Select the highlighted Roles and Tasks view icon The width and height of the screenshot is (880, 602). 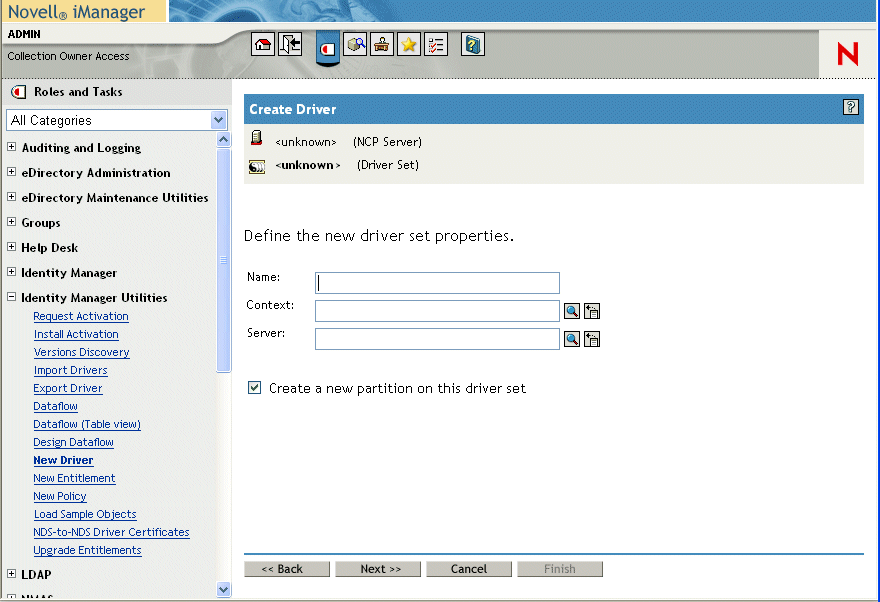[327, 44]
